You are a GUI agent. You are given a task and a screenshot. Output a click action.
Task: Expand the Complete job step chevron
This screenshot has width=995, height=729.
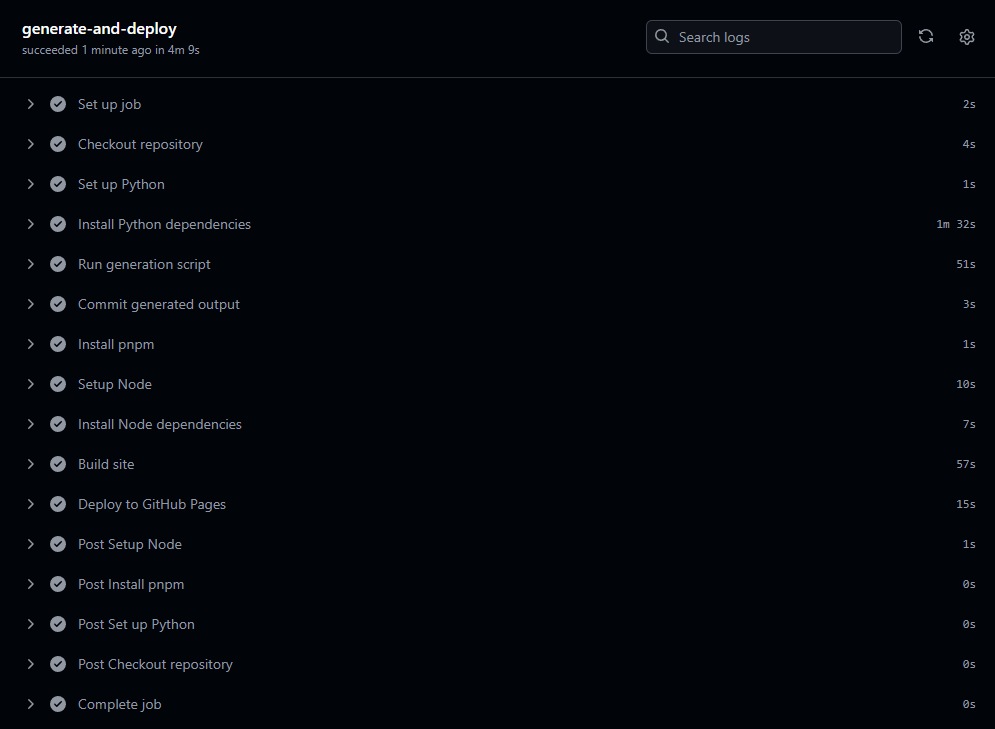(30, 704)
